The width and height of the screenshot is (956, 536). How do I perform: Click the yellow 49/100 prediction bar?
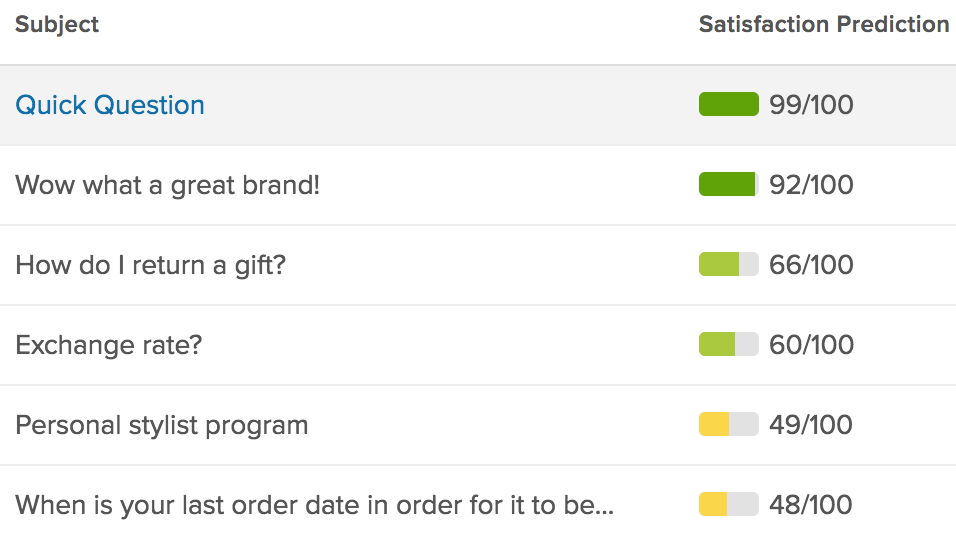(x=728, y=425)
